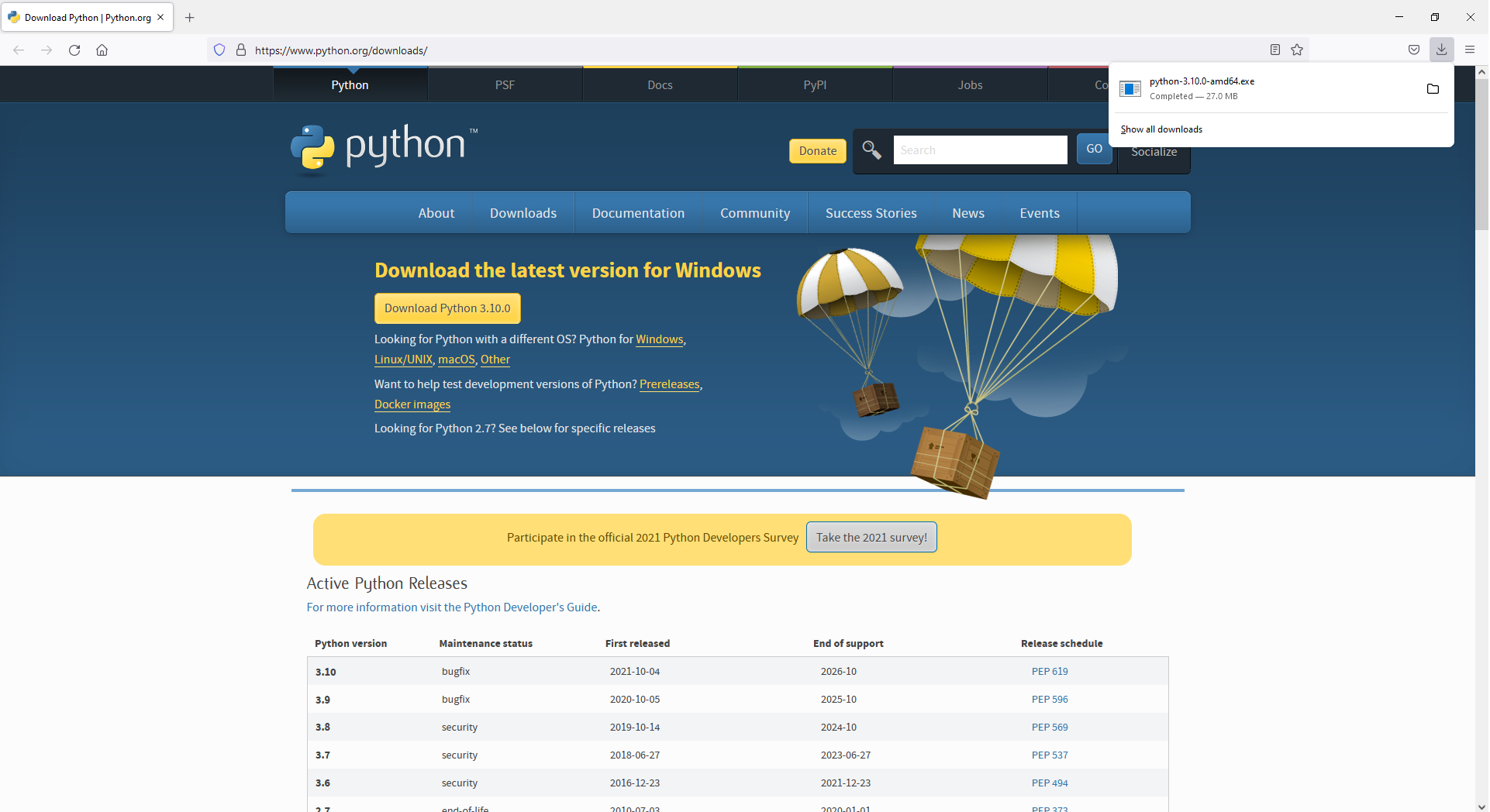The height and width of the screenshot is (812, 1490).
Task: Focus the Search input field
Action: click(981, 150)
